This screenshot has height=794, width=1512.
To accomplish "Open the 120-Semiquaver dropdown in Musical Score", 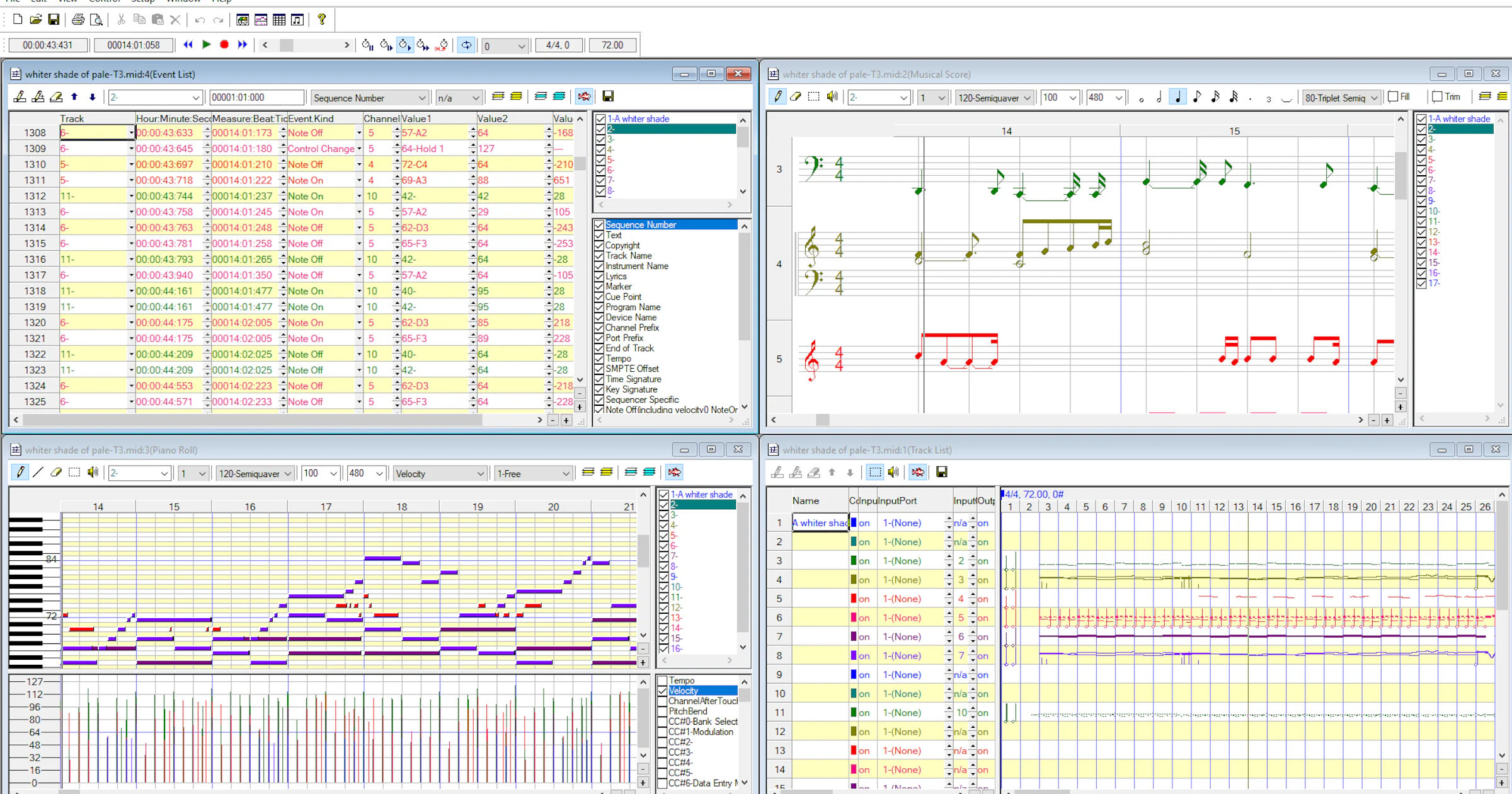I will (x=995, y=98).
